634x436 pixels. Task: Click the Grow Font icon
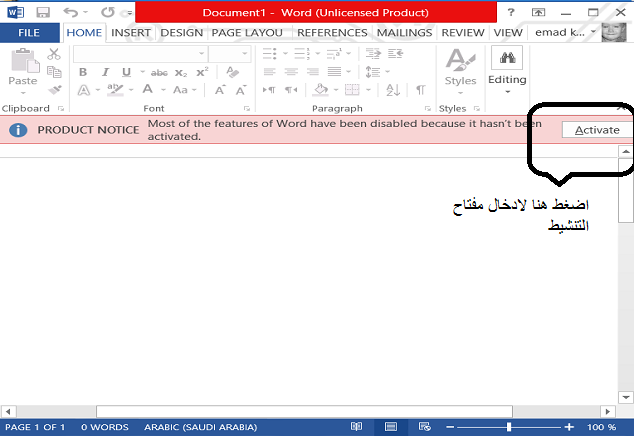tap(220, 90)
